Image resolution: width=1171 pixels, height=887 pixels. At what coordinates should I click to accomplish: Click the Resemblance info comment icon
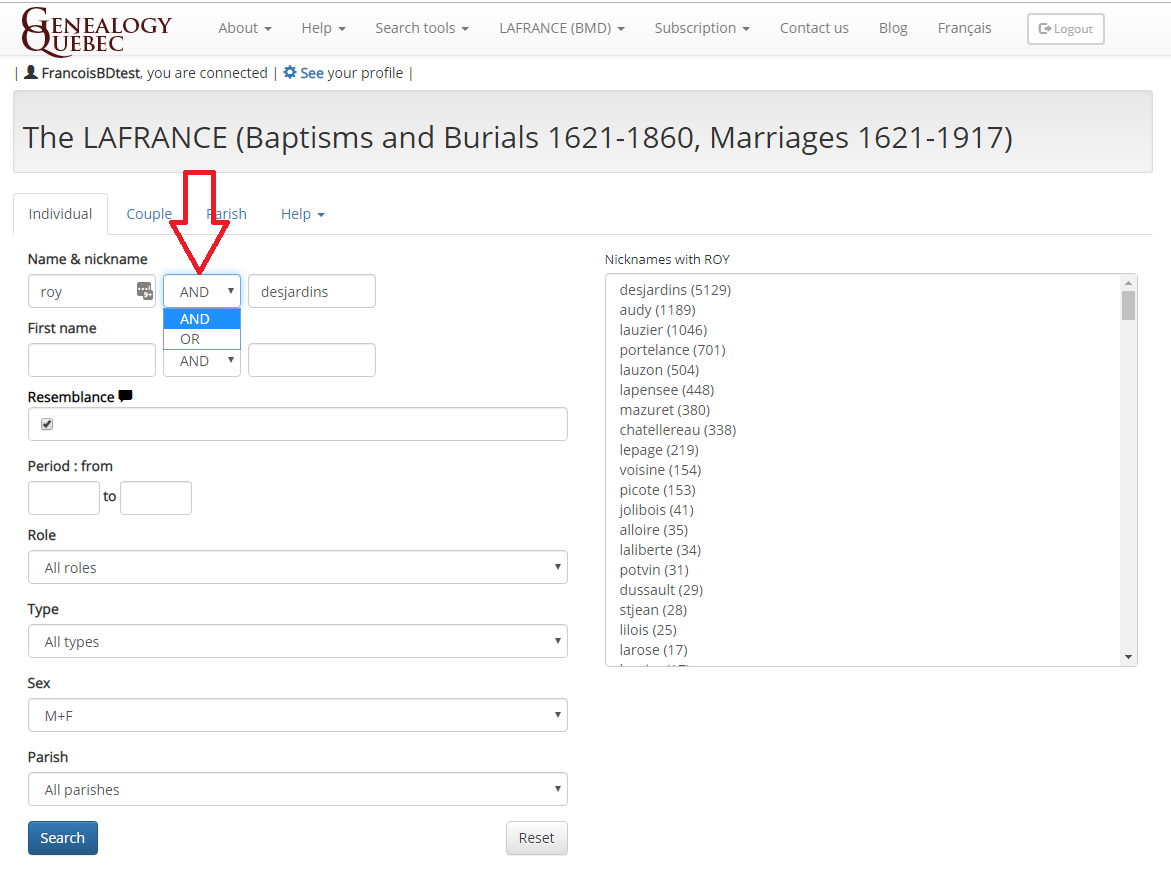coord(125,396)
